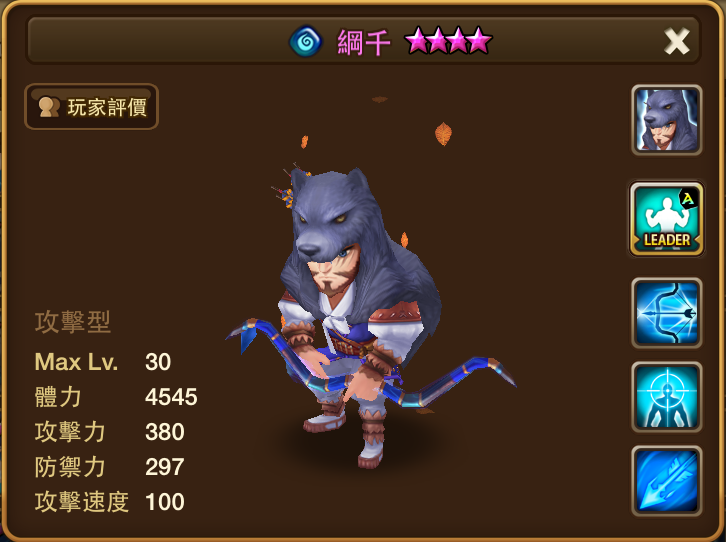Click the pink four-star grade rating

(x=448, y=41)
